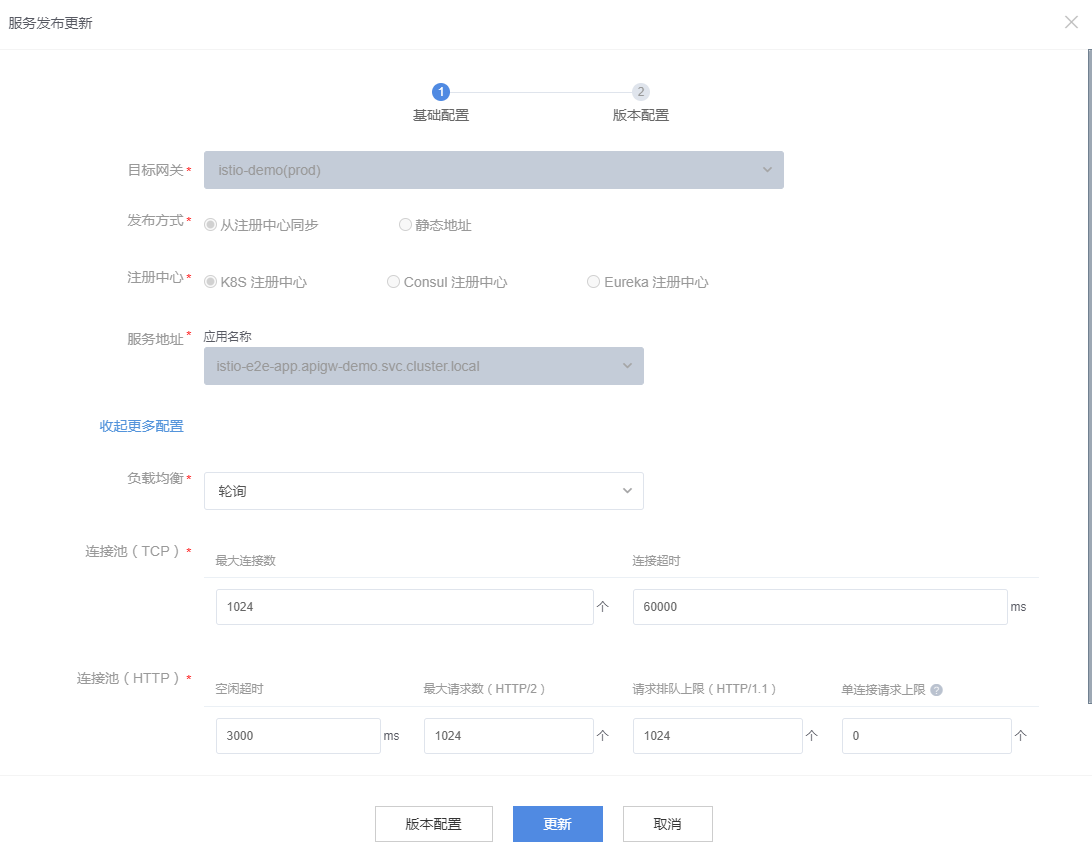
Task: Choose K8S 注册中心 radio button
Action: tap(210, 282)
